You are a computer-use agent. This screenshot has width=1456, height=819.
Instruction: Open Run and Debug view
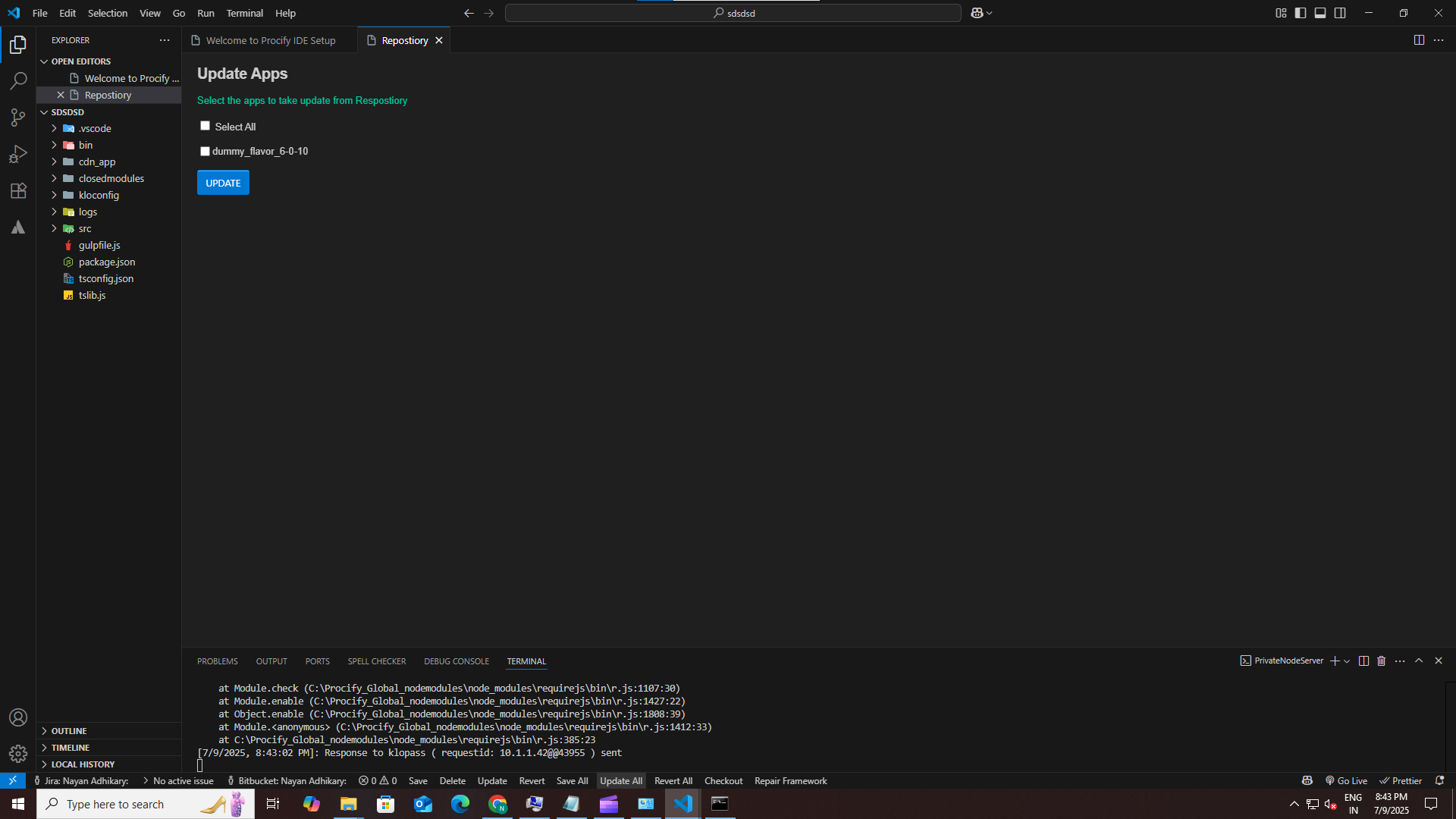click(18, 154)
